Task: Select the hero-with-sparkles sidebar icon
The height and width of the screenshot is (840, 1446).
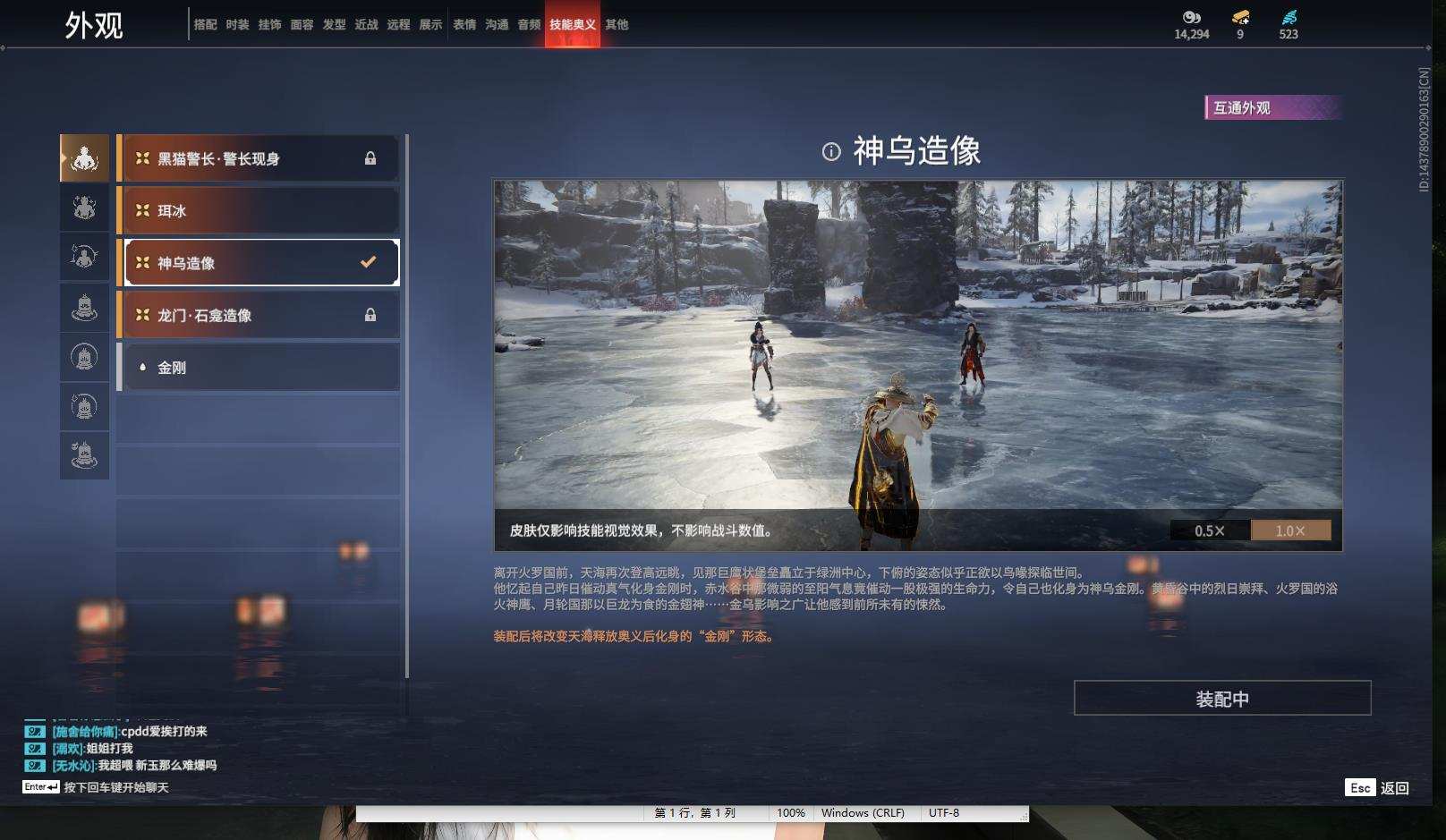Action: [x=84, y=208]
